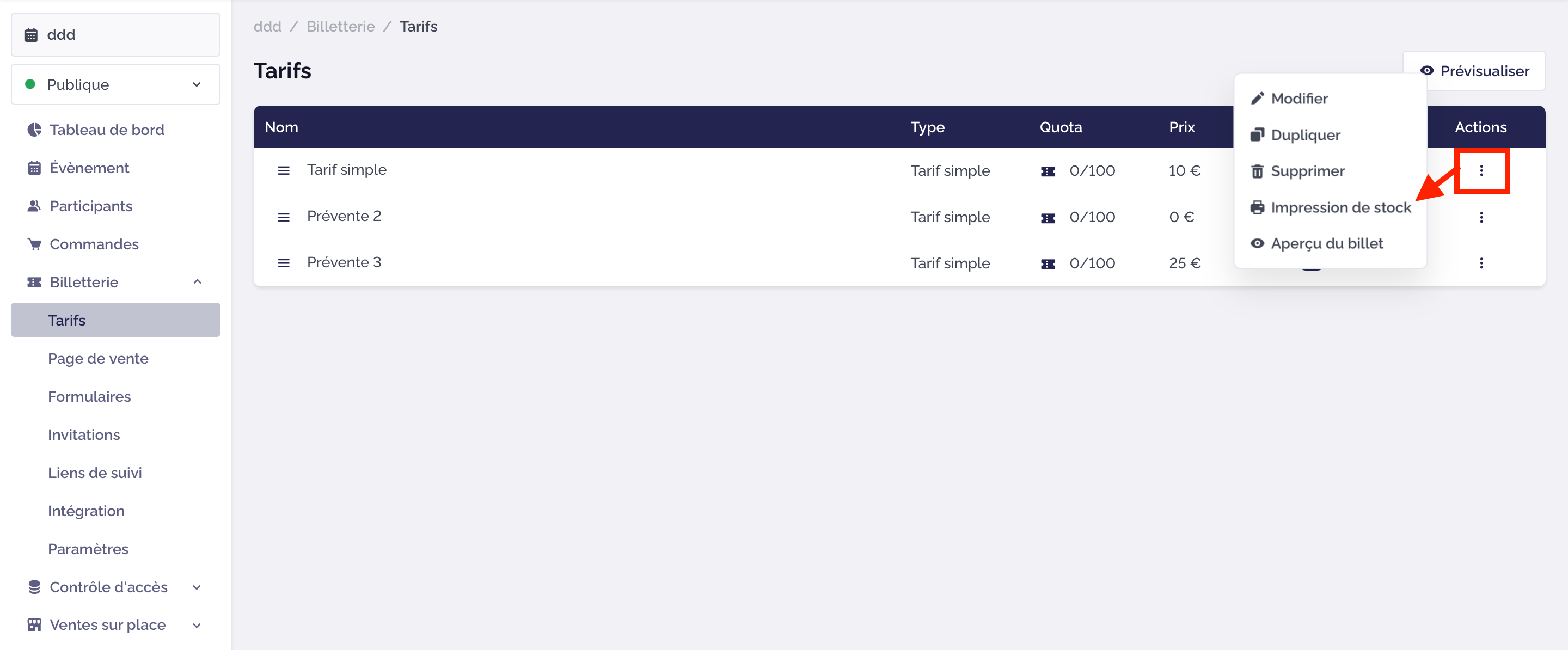Viewport: 1568px width, 650px height.
Task: Click the eye icon for Aperçu du billet
Action: point(1257,243)
